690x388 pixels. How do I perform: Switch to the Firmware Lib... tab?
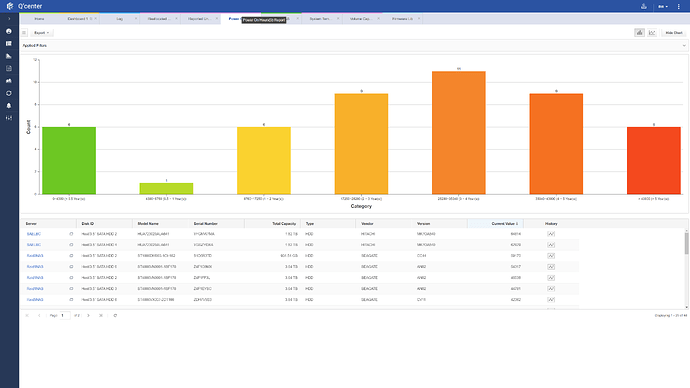402,19
